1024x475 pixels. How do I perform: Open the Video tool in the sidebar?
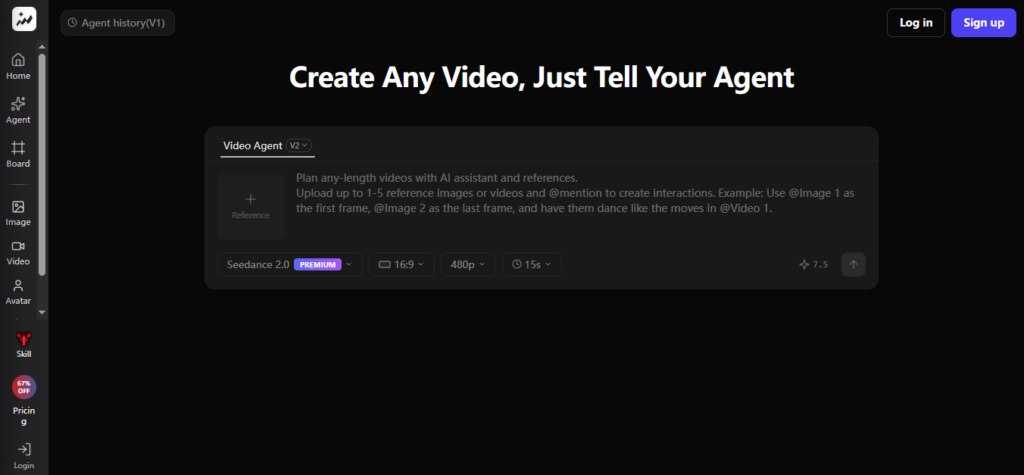[x=18, y=253]
